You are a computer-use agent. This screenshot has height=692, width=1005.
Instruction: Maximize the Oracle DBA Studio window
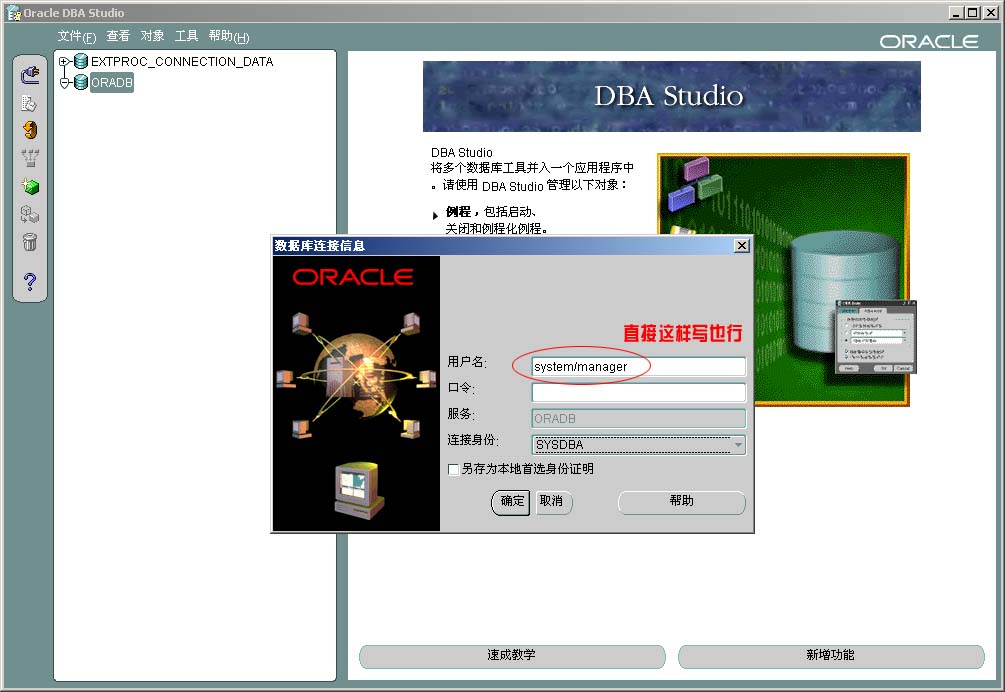(973, 13)
